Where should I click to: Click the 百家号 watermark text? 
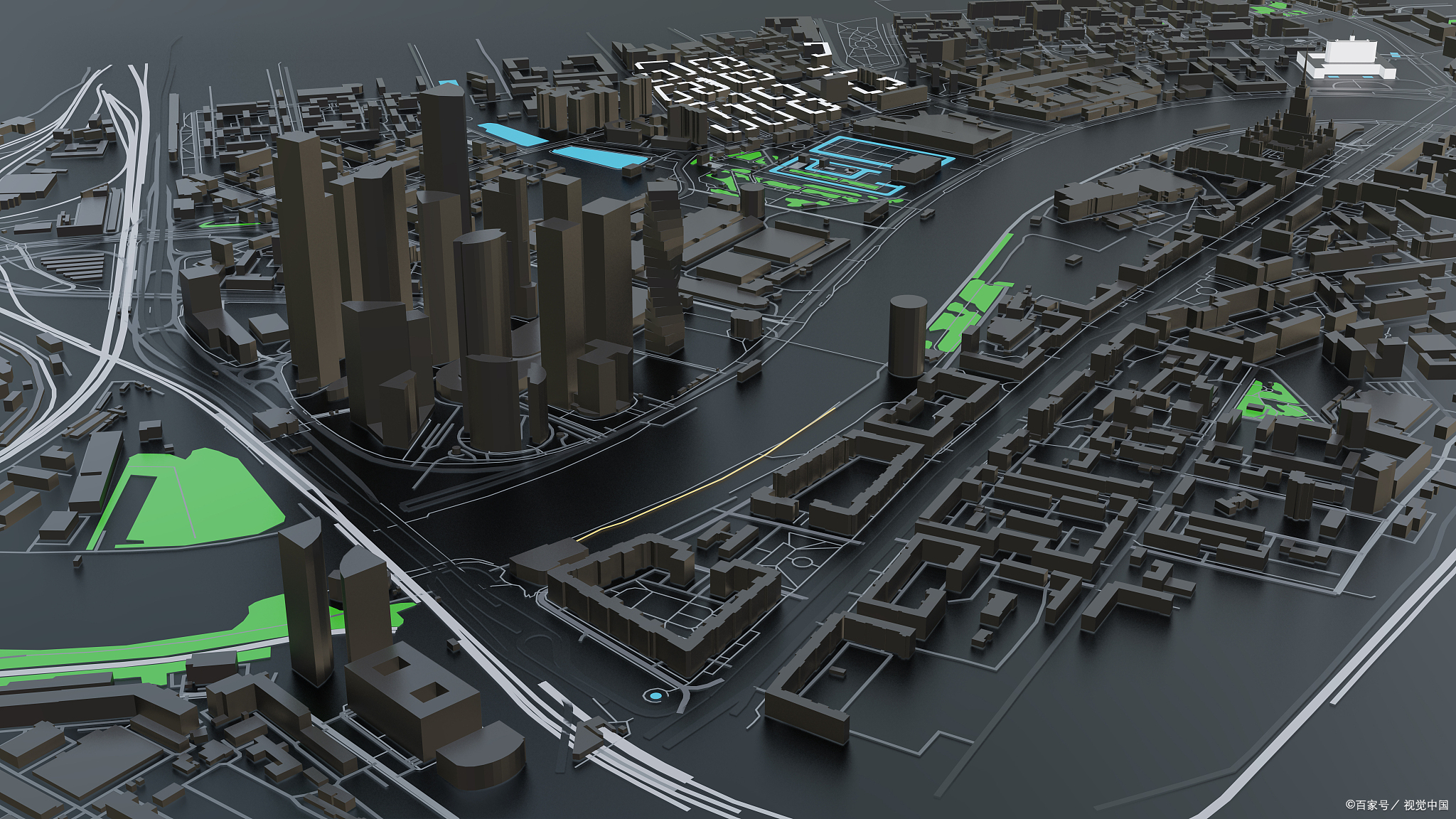coord(1372,805)
